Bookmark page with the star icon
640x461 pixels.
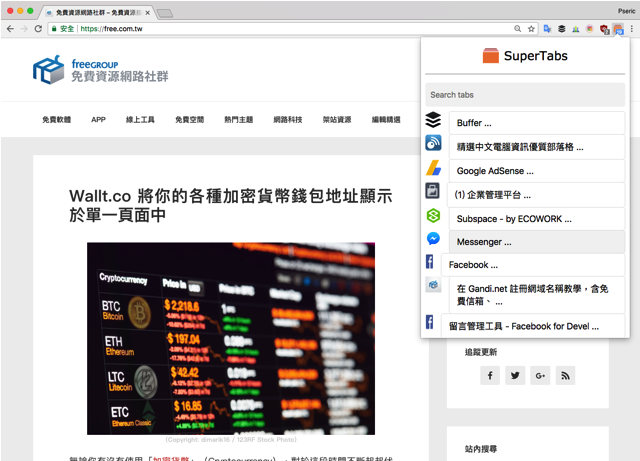531,29
